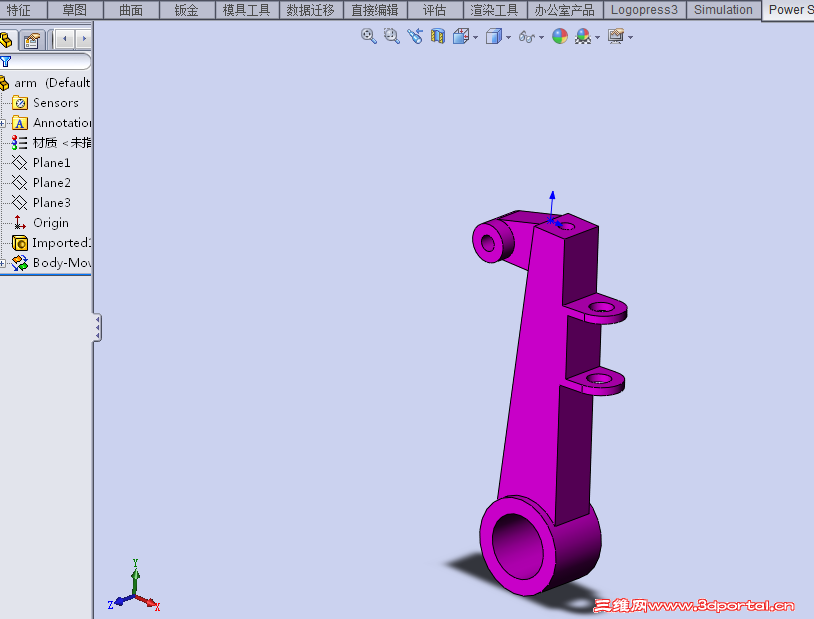Open the 数据迁移 tab

pyautogui.click(x=311, y=10)
